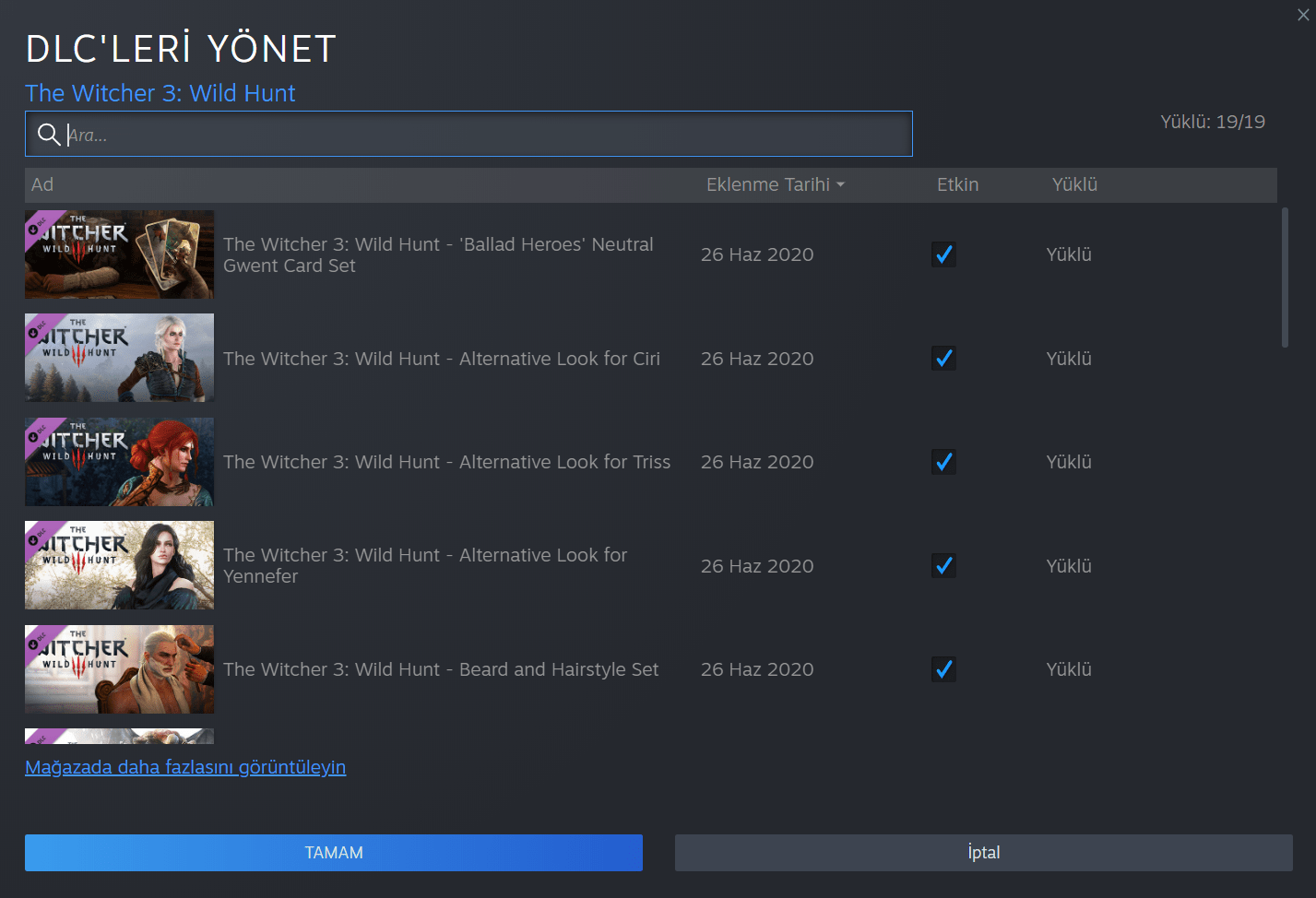The image size is (1316, 898).
Task: Click the search magnifier icon
Action: (49, 135)
